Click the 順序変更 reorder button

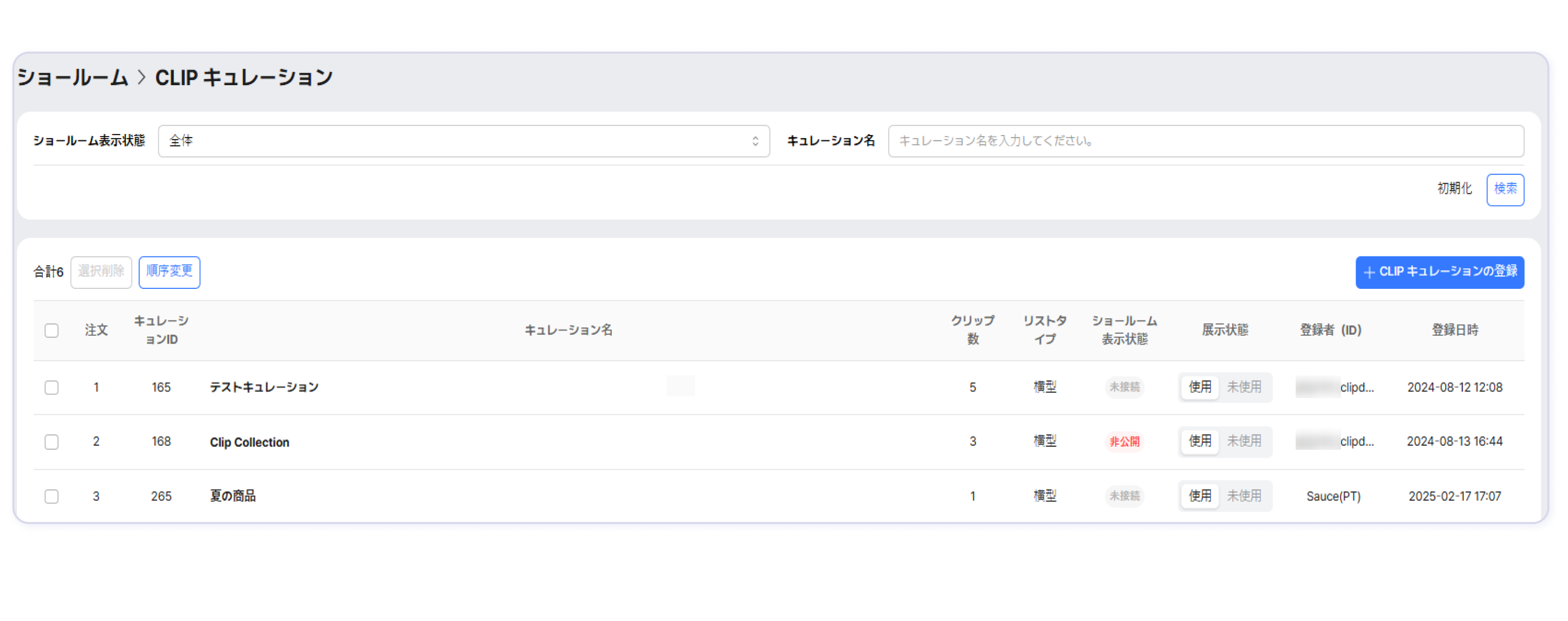[x=169, y=271]
